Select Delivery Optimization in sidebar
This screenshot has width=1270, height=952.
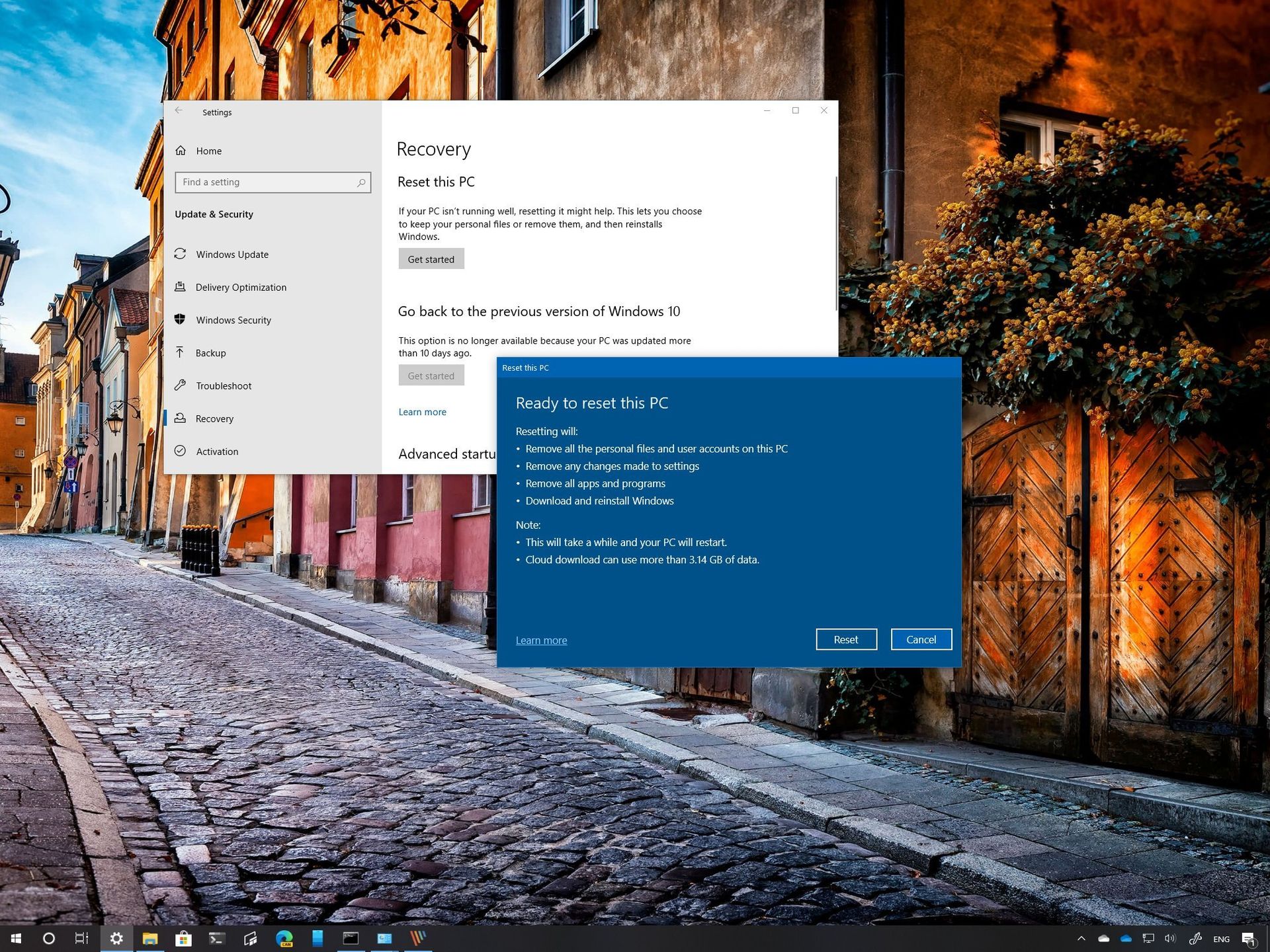[241, 288]
